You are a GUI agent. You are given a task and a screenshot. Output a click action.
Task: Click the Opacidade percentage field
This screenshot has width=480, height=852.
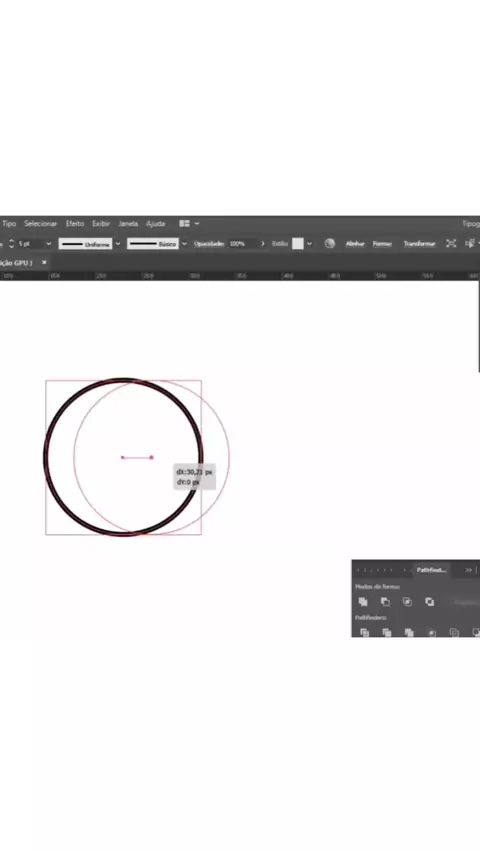[x=242, y=244]
